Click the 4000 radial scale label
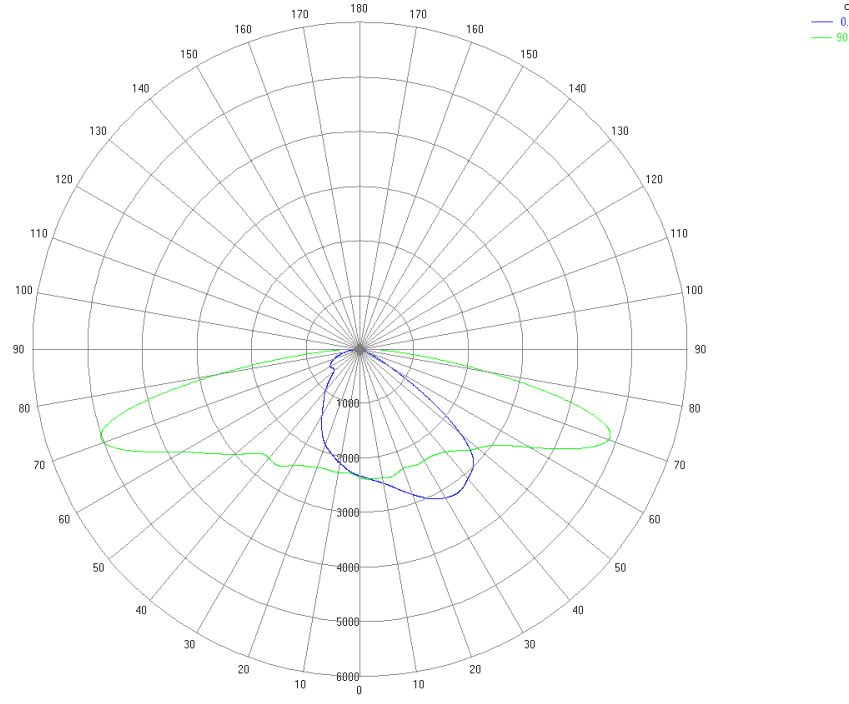This screenshot has height=704, width=849. [348, 568]
